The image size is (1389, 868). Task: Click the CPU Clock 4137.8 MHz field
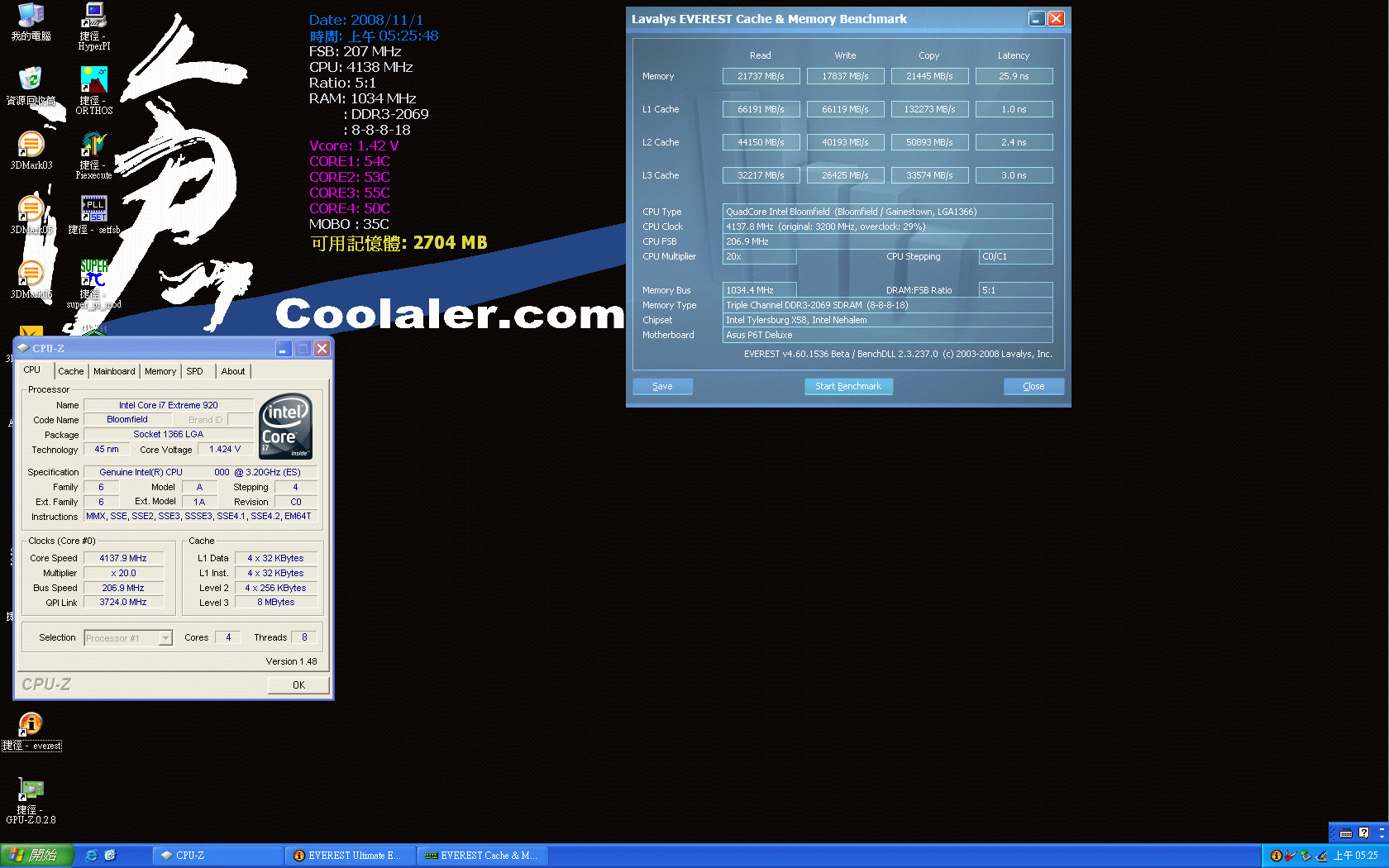888,227
